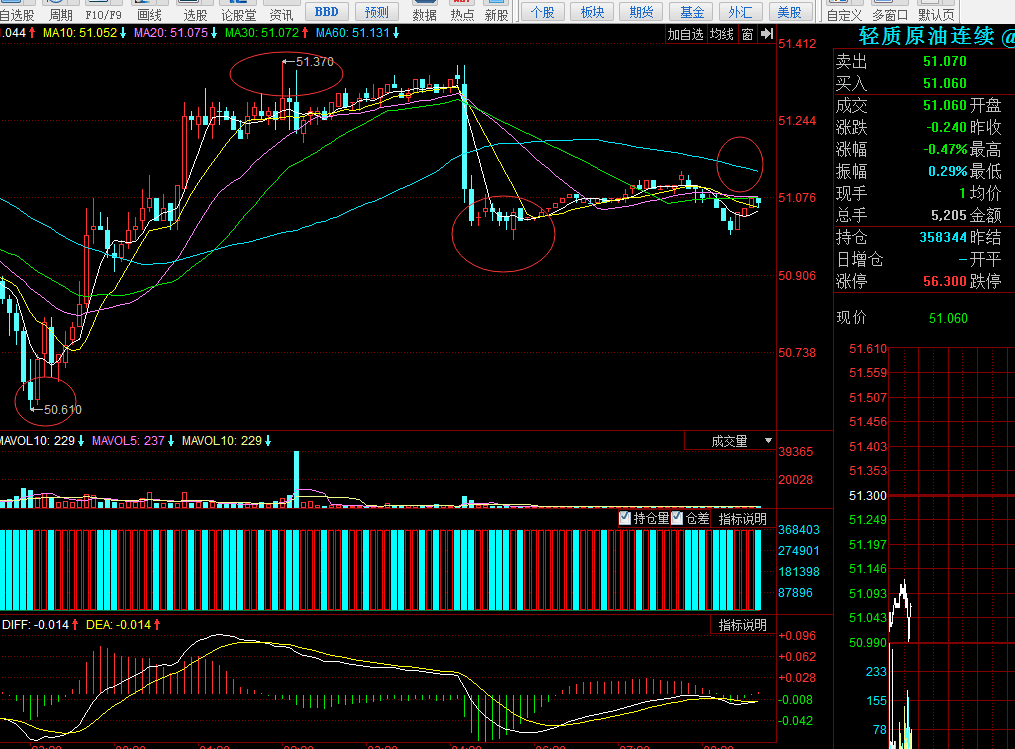Open the 默认页 default page toolbar item
This screenshot has height=749, width=1015.
[936, 10]
